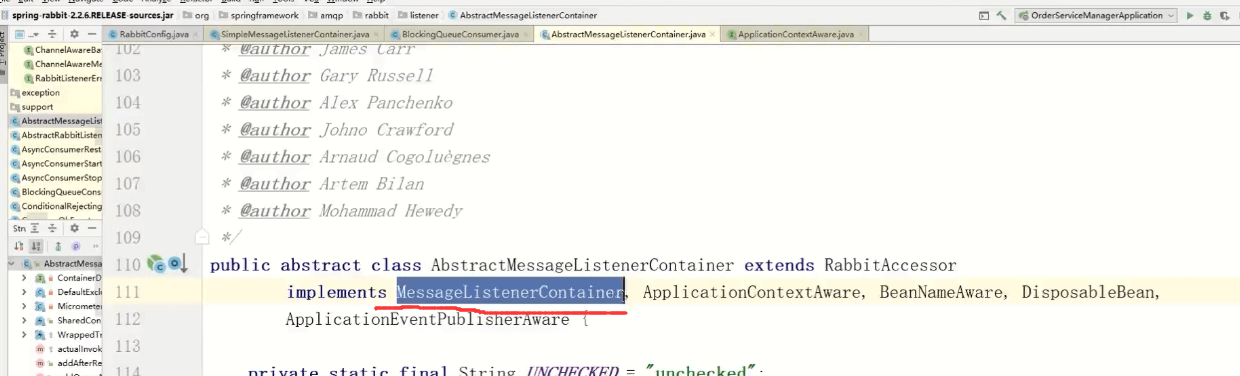Toggle sort alphabetically in Structure panel
The image size is (1240, 376).
tap(37, 245)
